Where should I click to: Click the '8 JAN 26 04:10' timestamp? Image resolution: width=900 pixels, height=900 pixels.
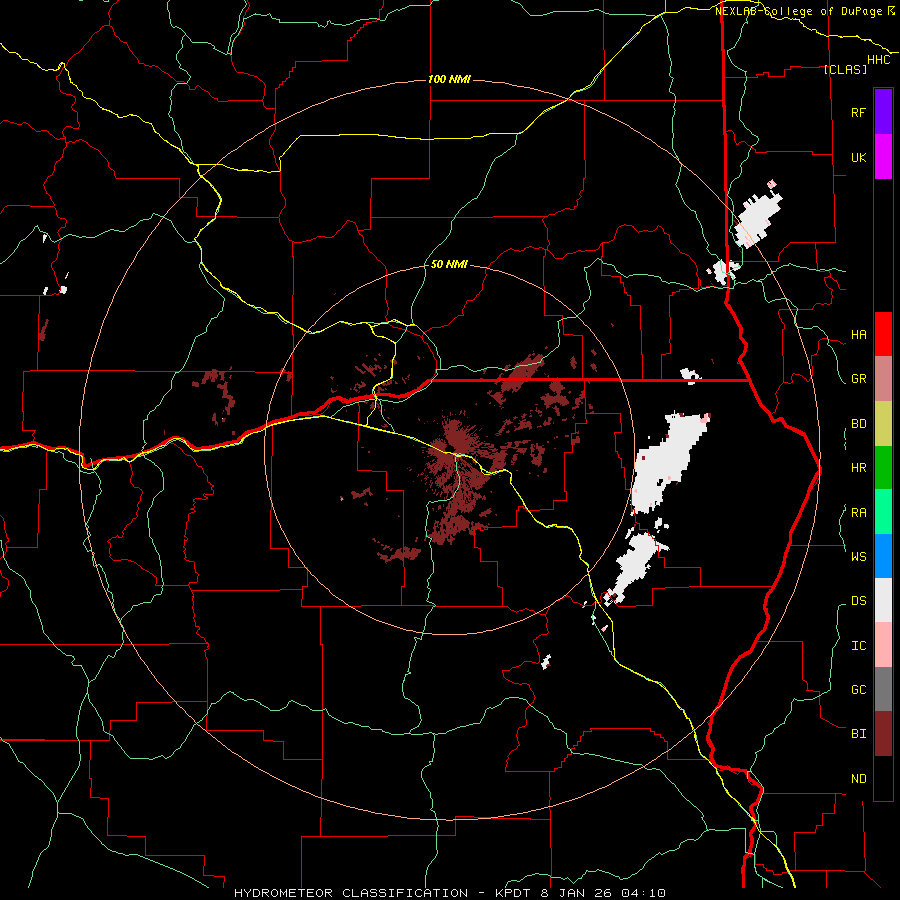(x=603, y=893)
